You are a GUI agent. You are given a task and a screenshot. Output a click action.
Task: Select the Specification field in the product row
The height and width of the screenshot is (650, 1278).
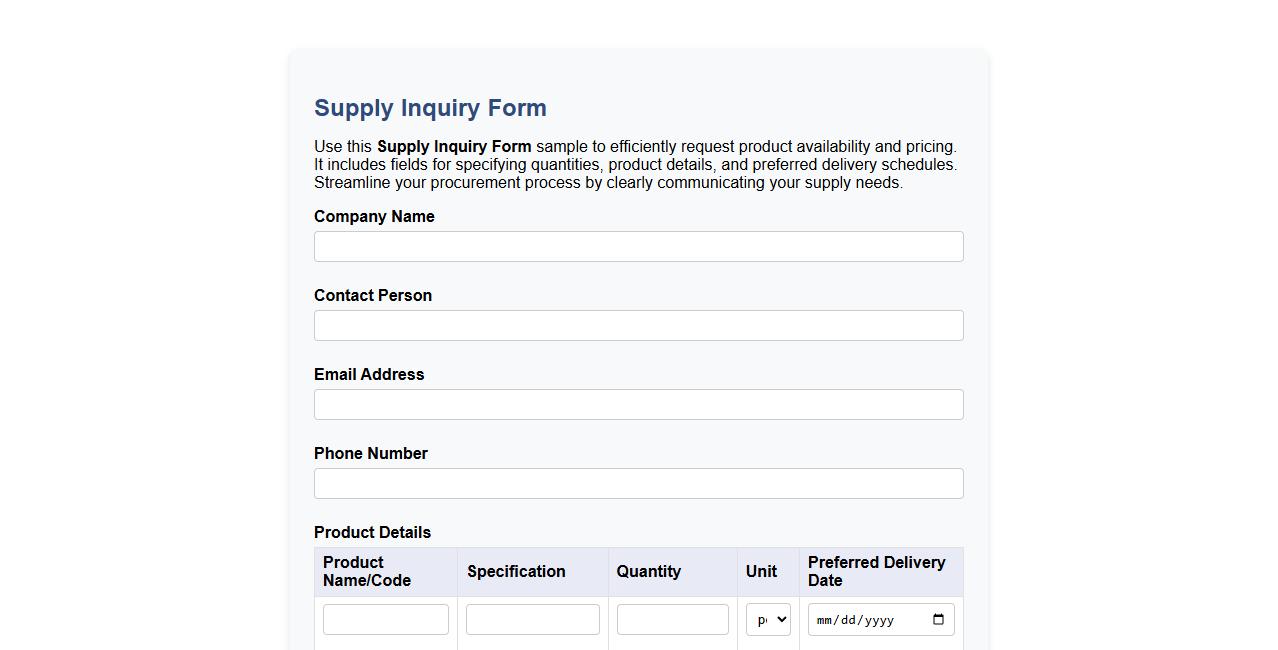[532, 619]
